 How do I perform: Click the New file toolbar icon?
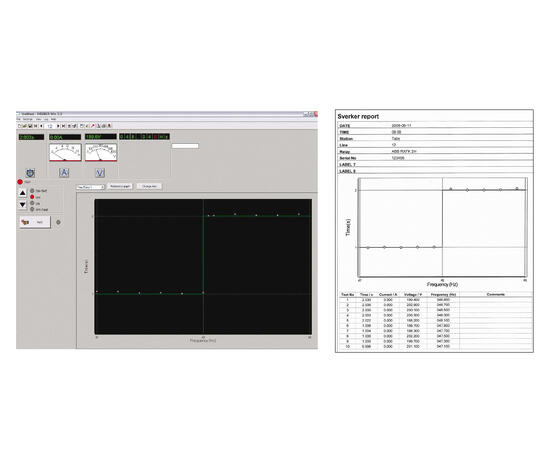point(20,126)
